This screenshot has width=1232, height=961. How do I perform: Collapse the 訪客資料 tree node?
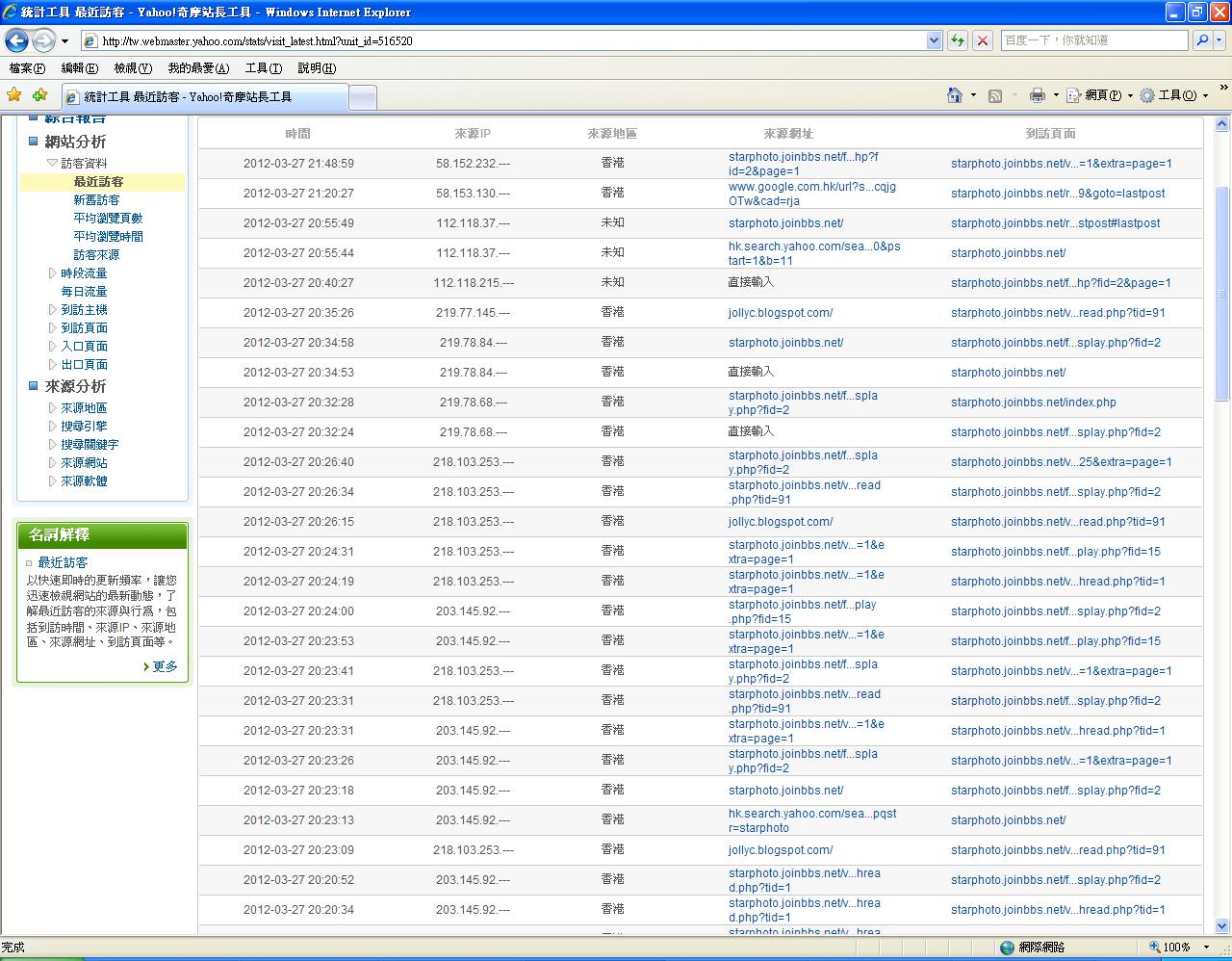pos(53,164)
